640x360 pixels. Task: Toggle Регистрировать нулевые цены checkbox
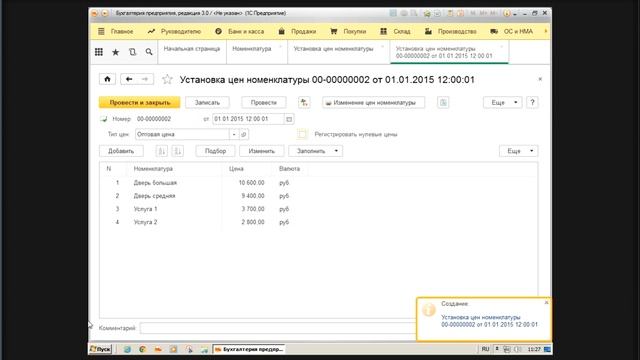(302, 134)
